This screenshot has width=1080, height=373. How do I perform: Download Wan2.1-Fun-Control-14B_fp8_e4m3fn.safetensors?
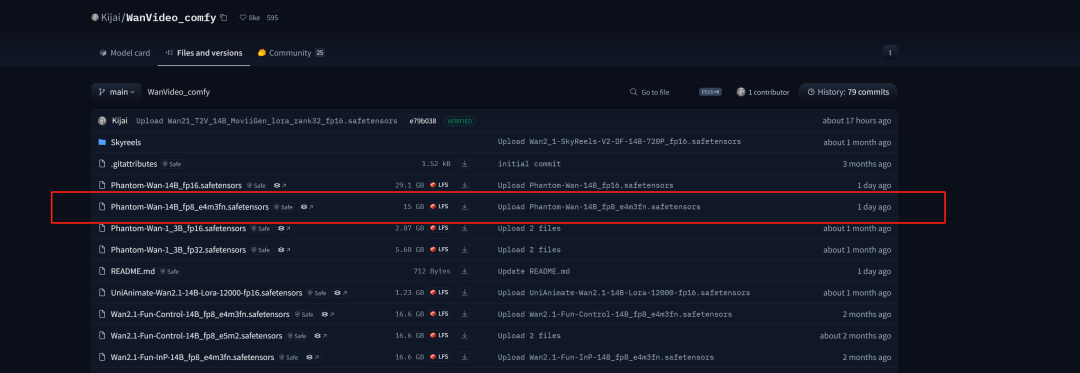tap(465, 315)
